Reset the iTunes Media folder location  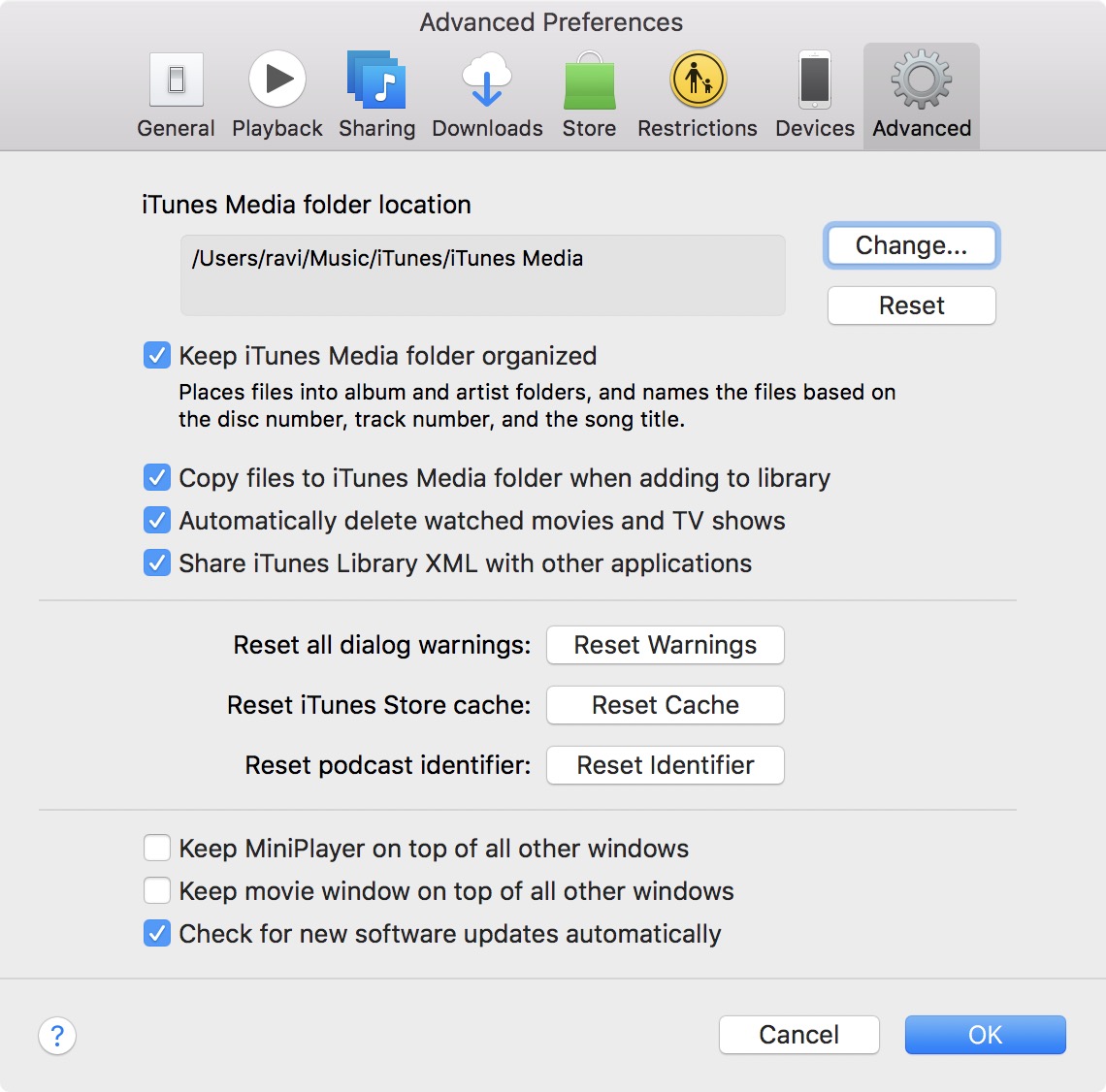point(911,305)
